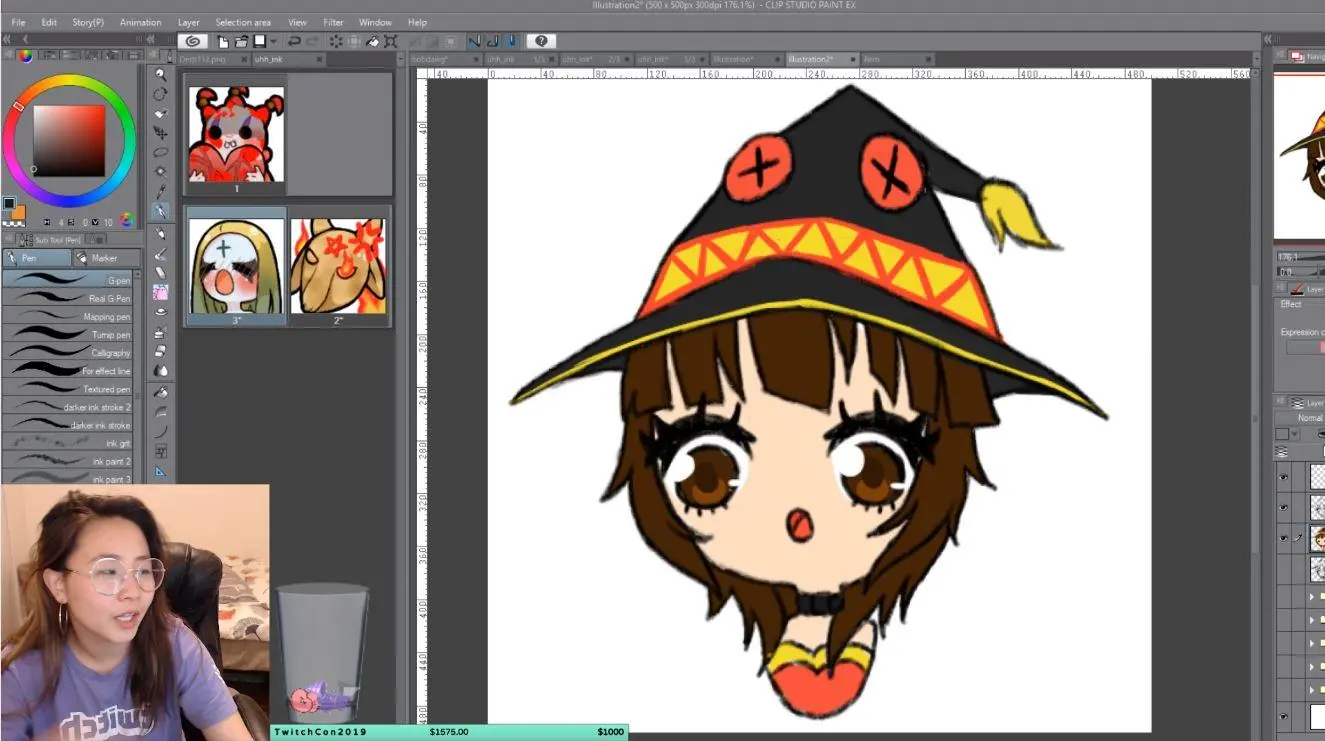Expand the first layer folder
The height and width of the screenshot is (741, 1325).
tap(1312, 597)
